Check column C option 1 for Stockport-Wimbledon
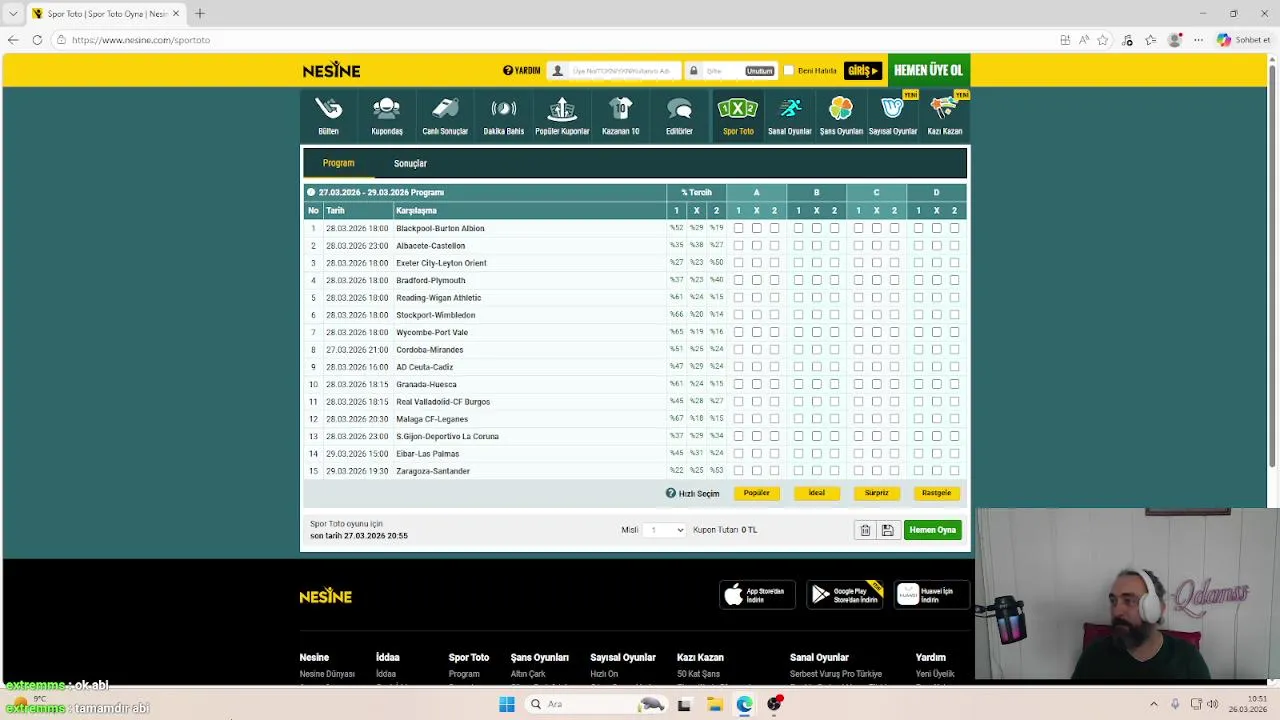Screen dimensions: 1280x720 tap(858, 315)
